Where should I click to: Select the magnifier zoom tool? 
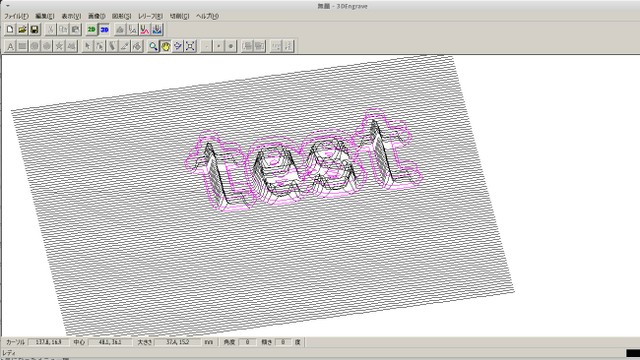pyautogui.click(x=153, y=46)
